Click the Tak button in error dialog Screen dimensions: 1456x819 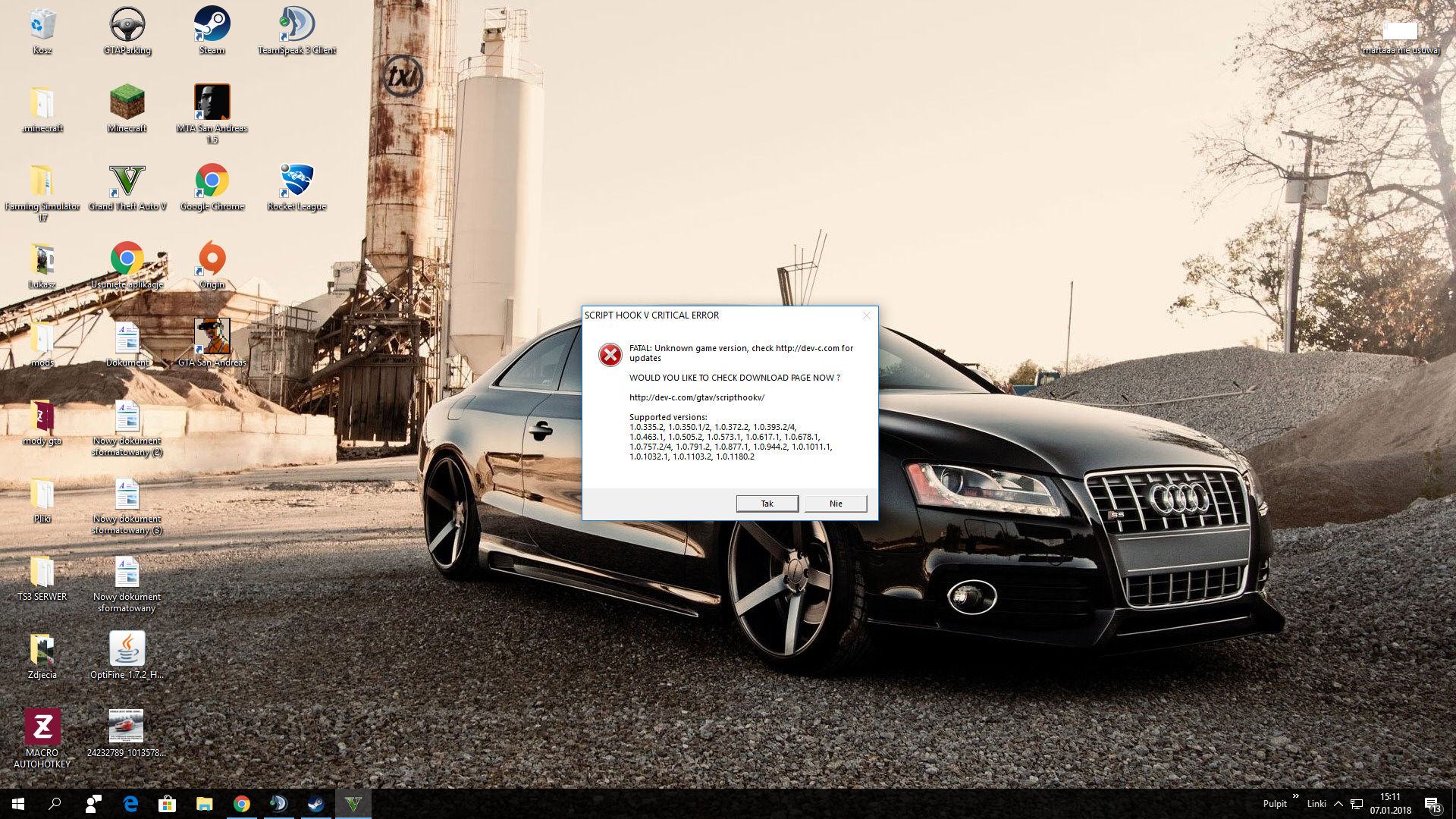click(767, 504)
